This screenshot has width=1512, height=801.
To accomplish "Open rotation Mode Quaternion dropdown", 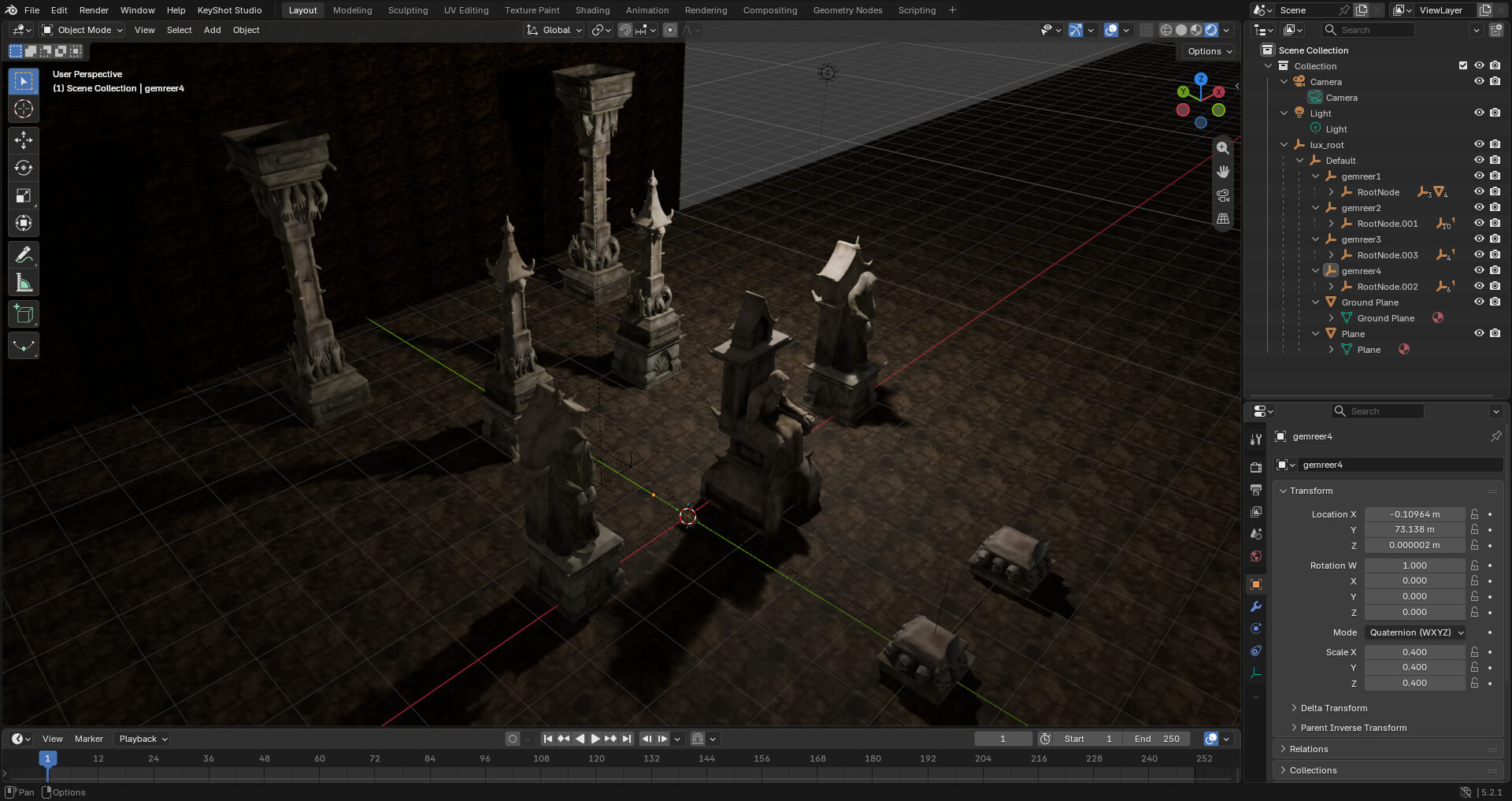I will point(1415,632).
